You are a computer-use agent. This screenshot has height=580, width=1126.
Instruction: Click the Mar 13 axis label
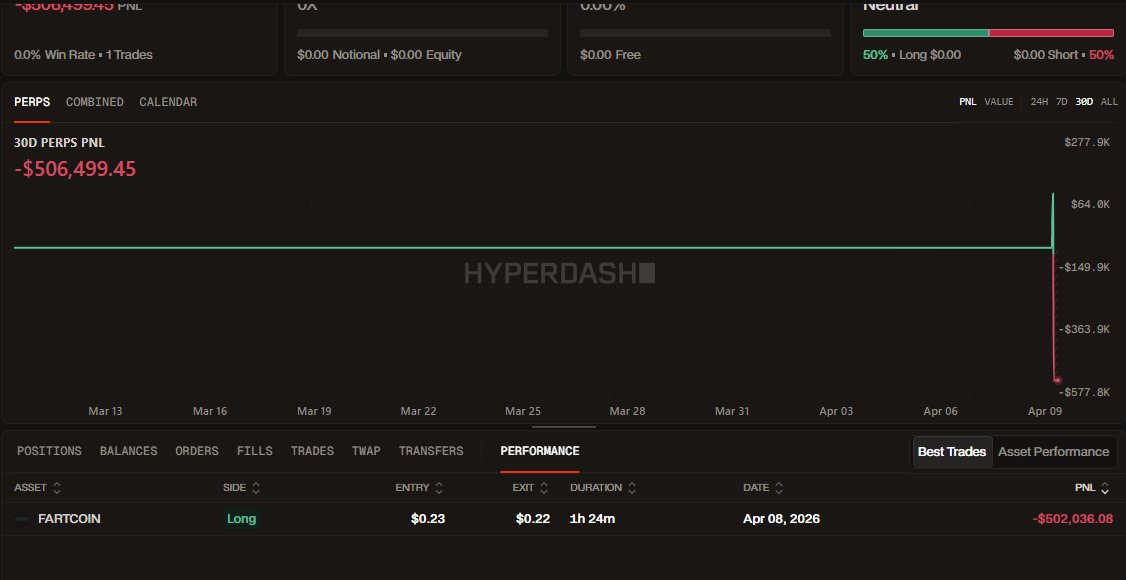106,411
